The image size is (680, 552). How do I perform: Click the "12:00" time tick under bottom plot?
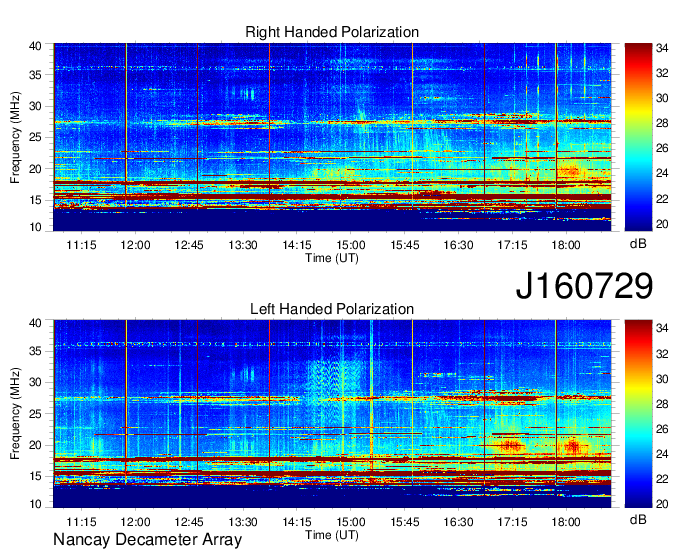135,522
